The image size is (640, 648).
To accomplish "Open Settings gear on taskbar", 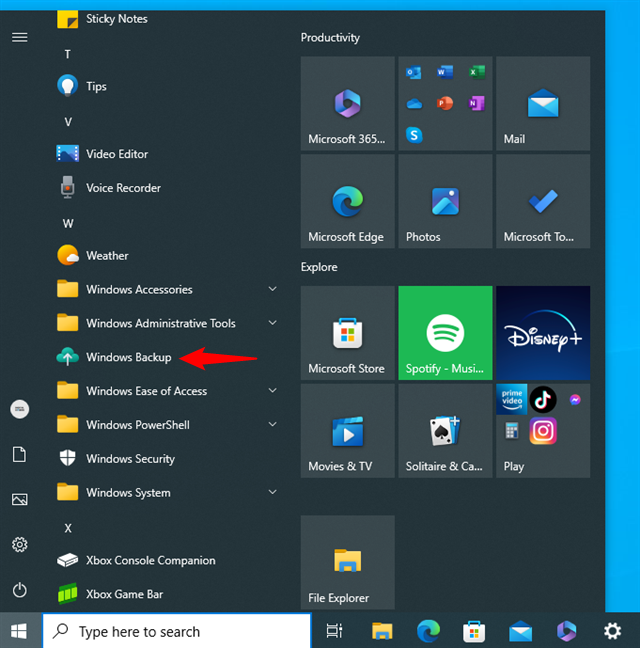I will (612, 631).
